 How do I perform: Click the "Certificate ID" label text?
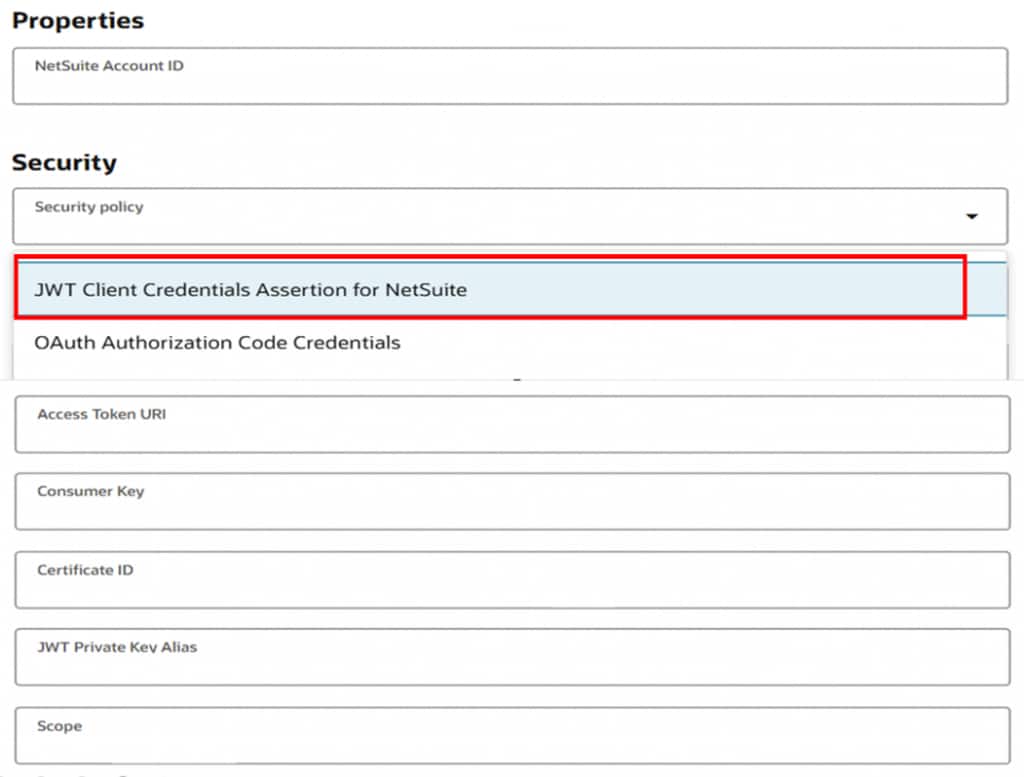click(85, 570)
